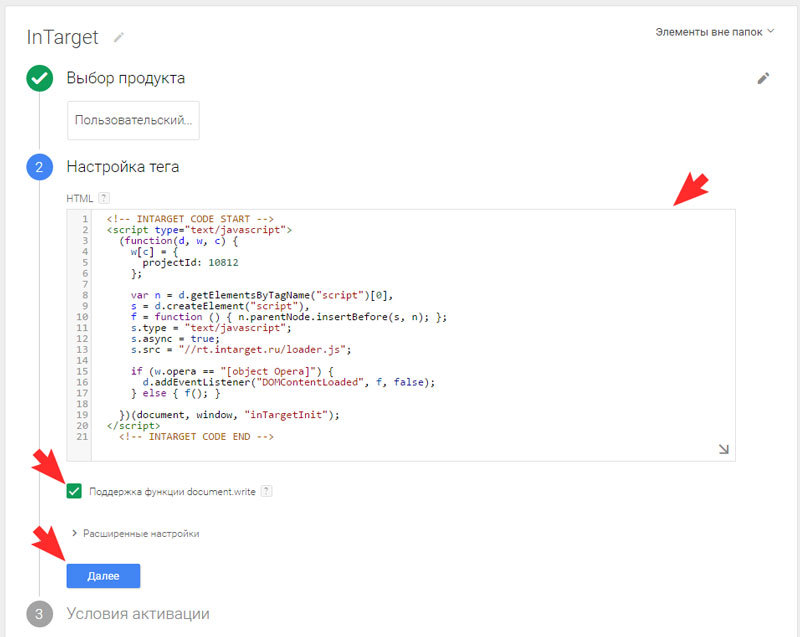Screen dimensions: 800x637
Task: Click the InTarget tag title
Action: pyautogui.click(x=62, y=37)
